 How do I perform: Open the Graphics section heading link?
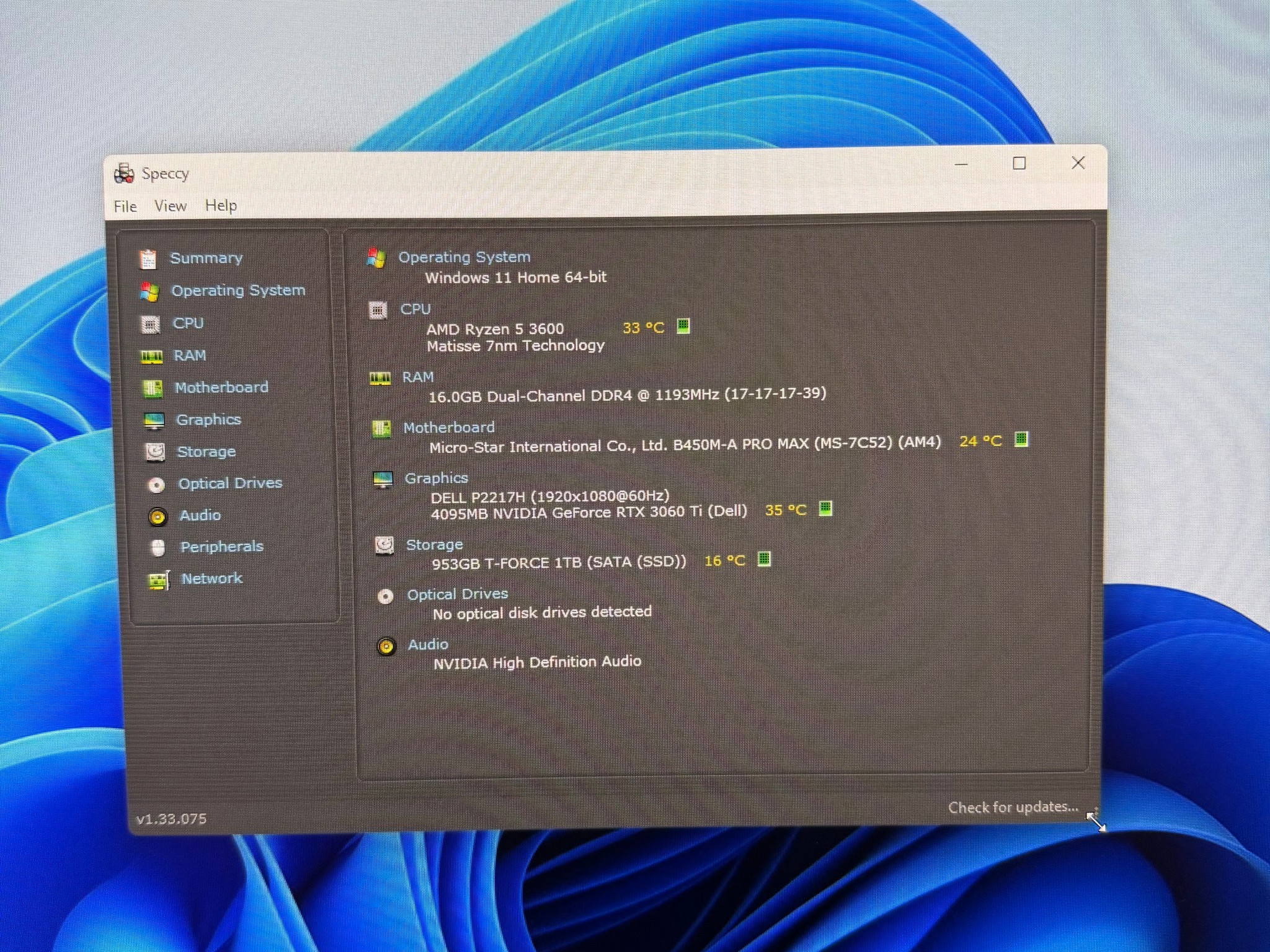click(x=436, y=478)
